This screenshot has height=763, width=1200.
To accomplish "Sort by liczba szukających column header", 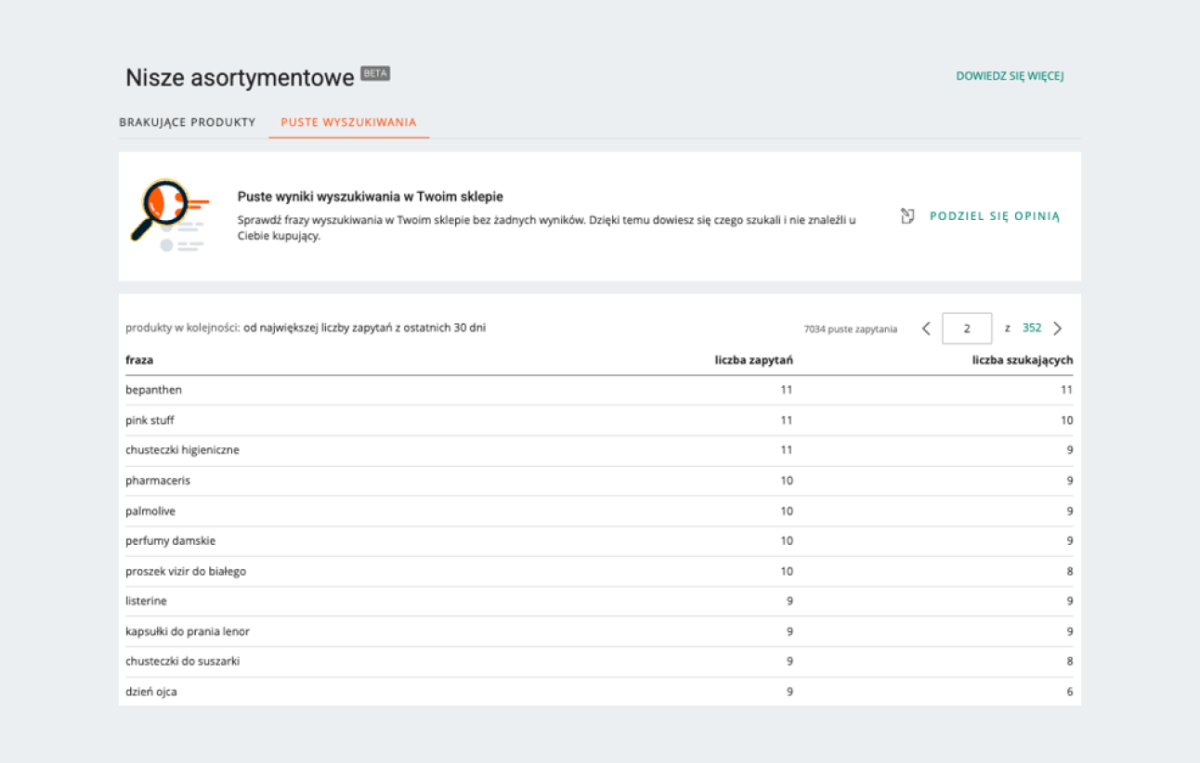I will (x=1022, y=360).
